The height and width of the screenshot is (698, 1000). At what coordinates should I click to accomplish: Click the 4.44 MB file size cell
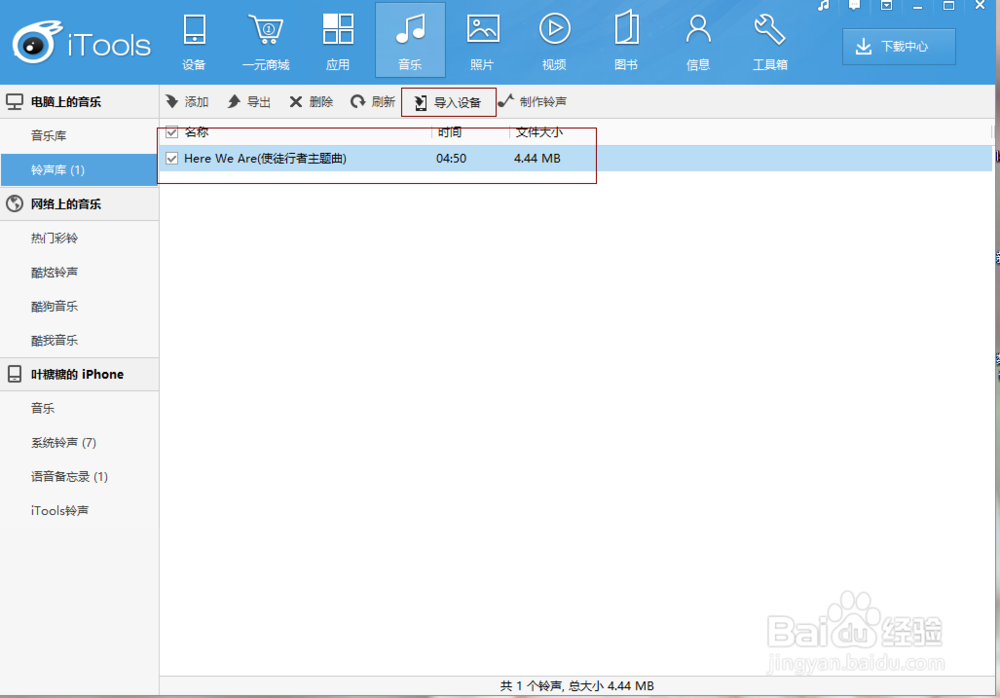(537, 158)
